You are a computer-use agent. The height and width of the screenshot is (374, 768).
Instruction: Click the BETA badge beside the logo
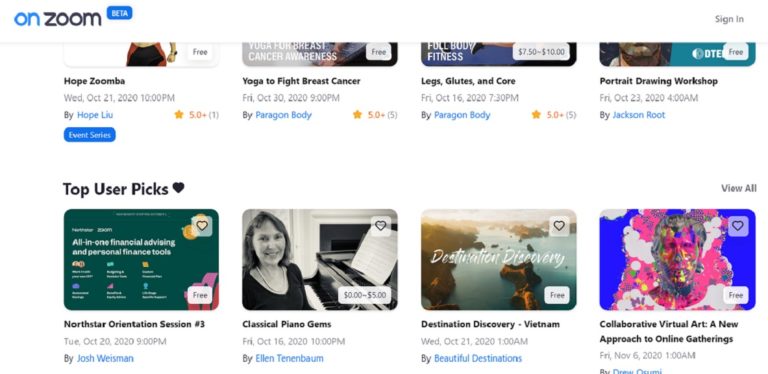[119, 13]
